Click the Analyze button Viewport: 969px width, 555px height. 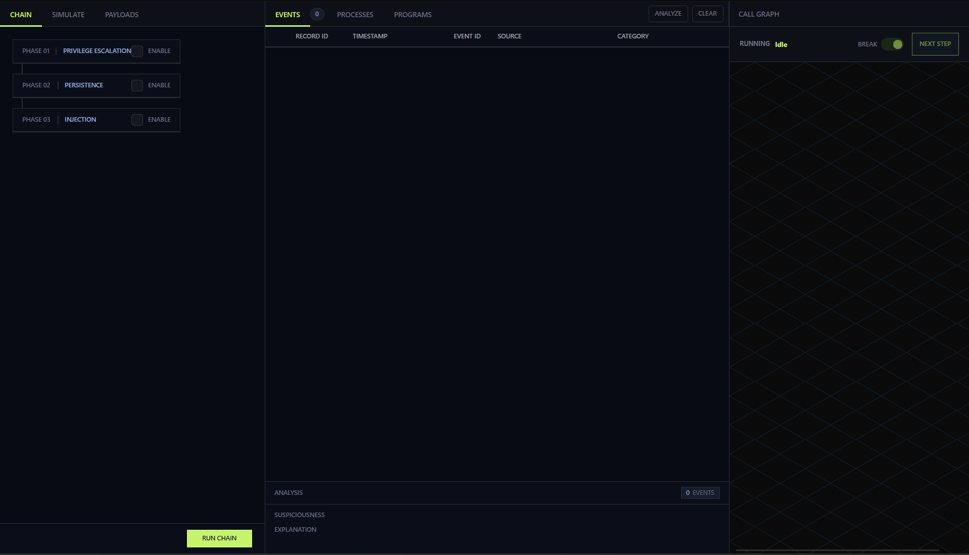(x=668, y=14)
